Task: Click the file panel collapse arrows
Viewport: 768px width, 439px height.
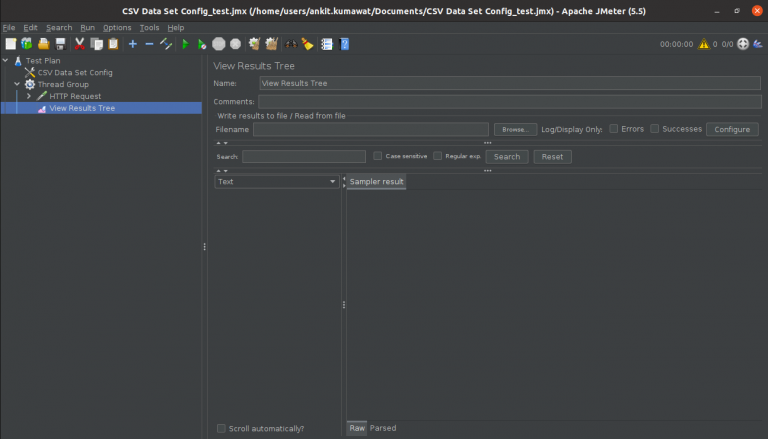Action: (x=222, y=143)
